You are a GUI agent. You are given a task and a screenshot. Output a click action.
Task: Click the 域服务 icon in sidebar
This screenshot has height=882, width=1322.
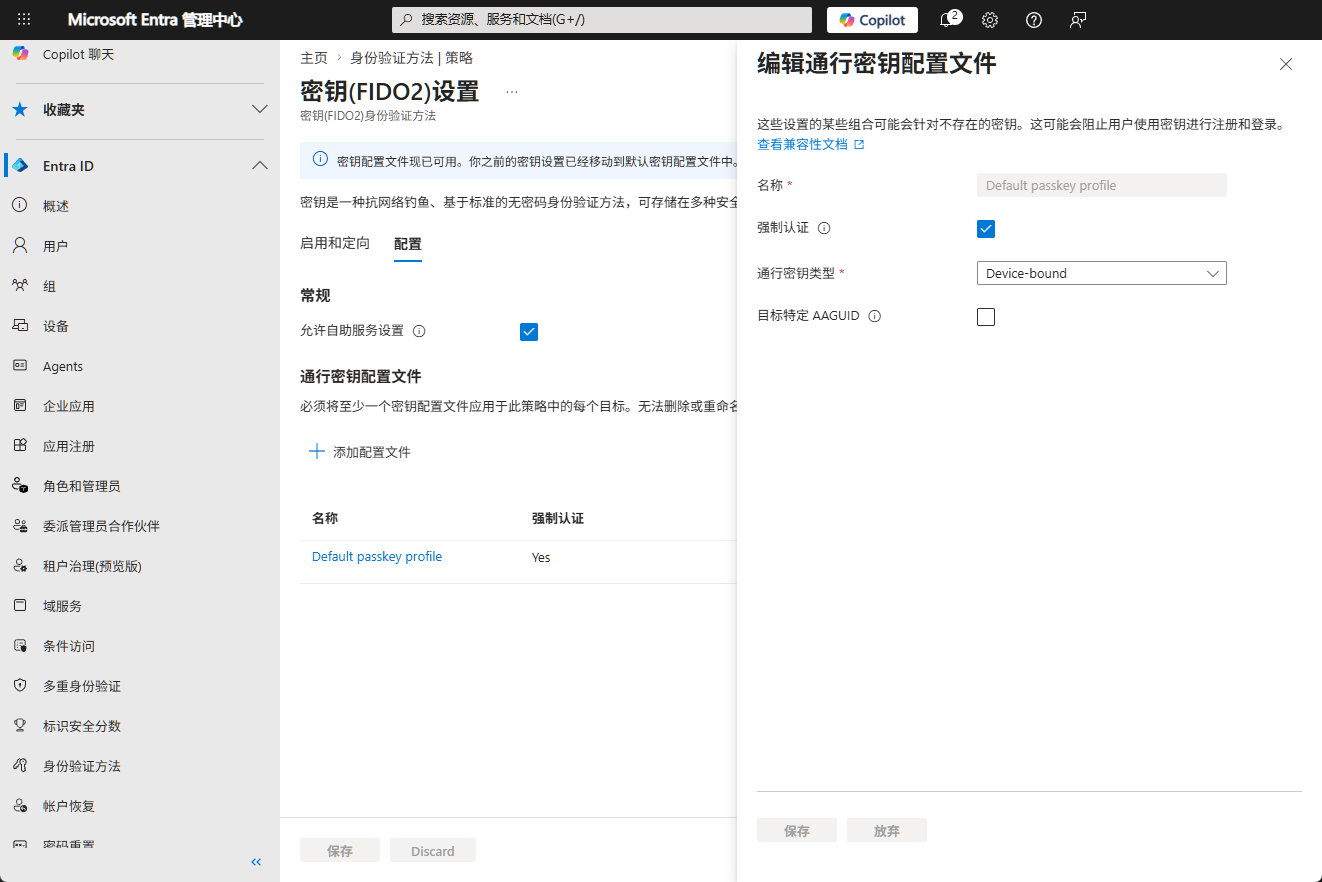20,606
